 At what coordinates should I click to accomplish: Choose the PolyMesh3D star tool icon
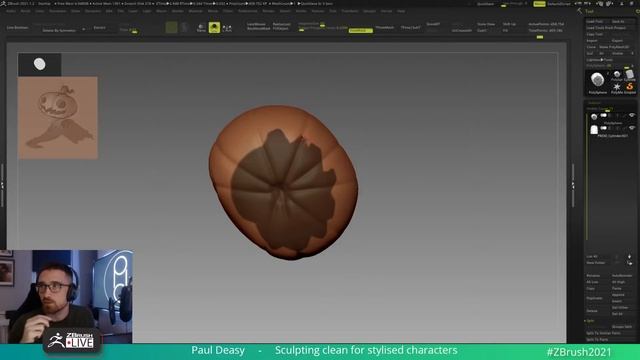617,87
